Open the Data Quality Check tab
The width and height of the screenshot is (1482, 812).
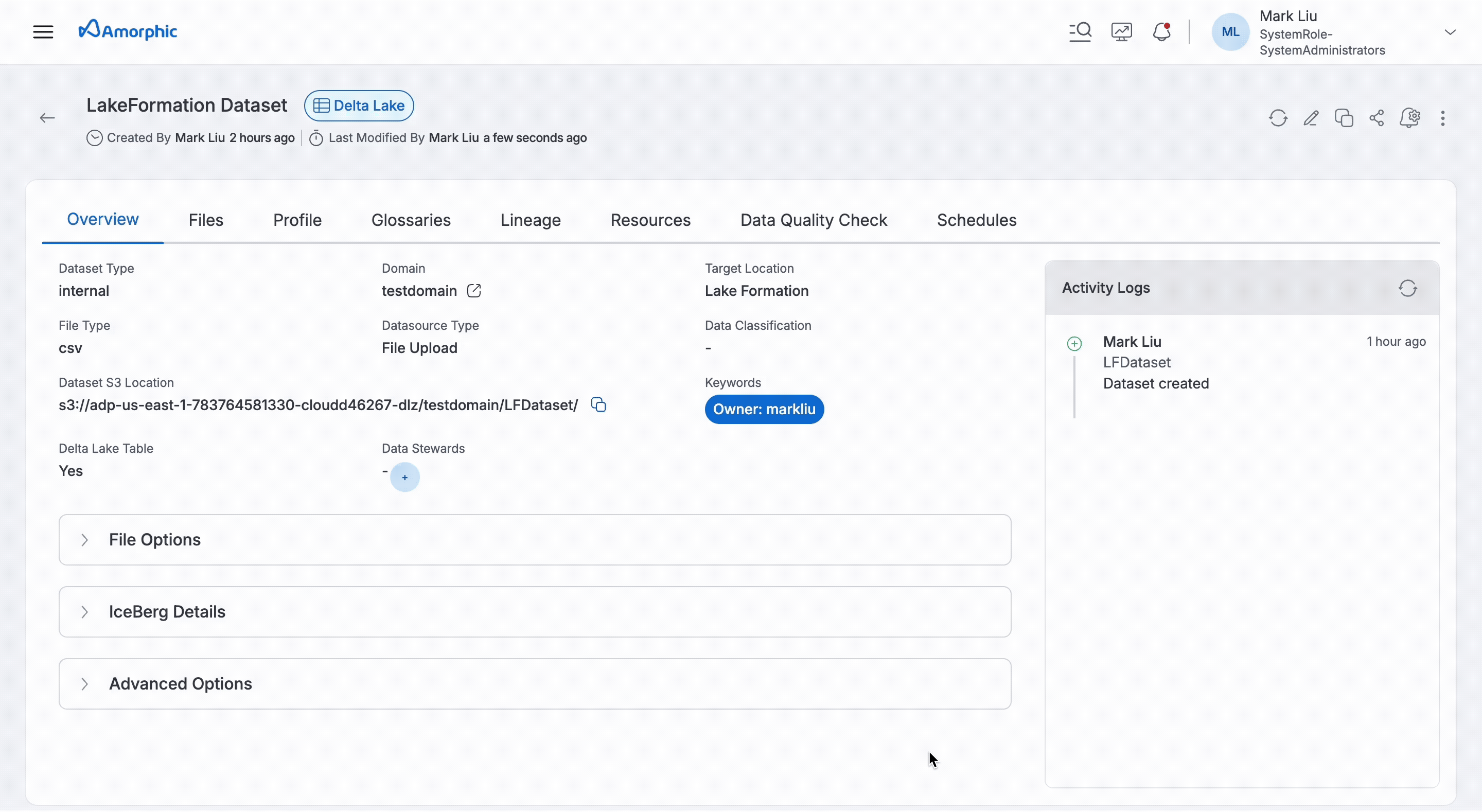click(813, 220)
